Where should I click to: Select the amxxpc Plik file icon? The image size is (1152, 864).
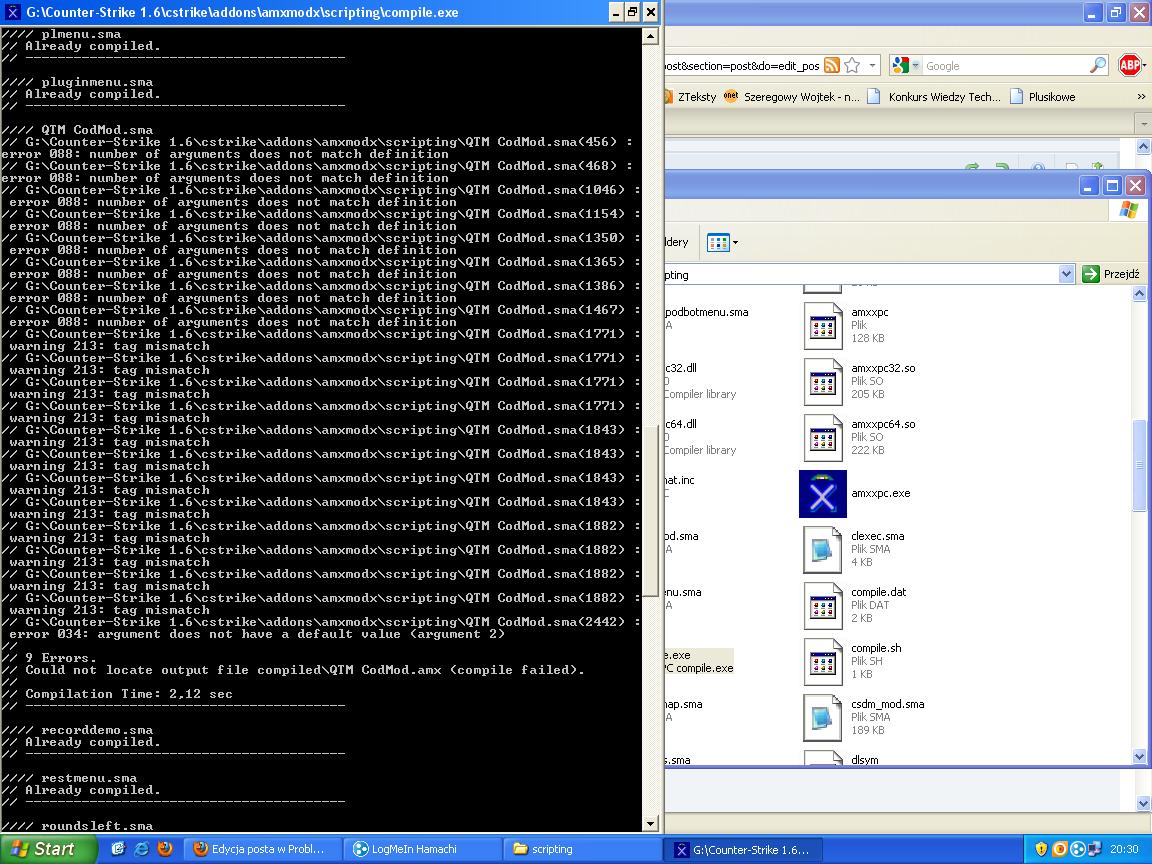(822, 325)
